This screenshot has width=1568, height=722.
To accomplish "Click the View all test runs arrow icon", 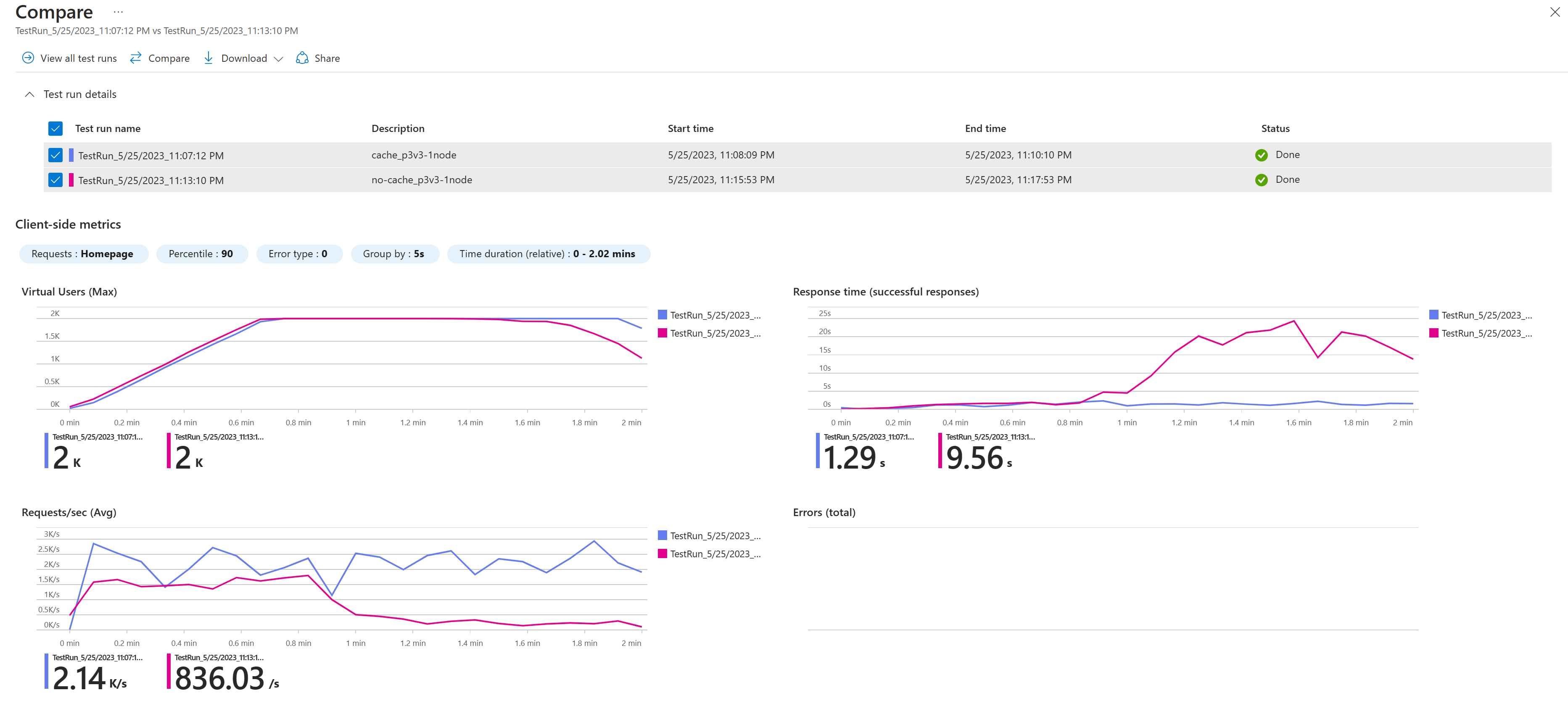I will [x=28, y=58].
